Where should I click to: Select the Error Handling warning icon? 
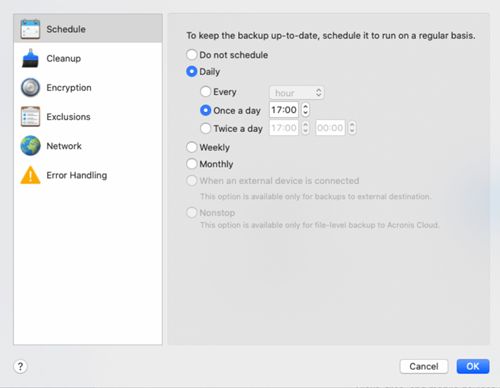[x=30, y=175]
